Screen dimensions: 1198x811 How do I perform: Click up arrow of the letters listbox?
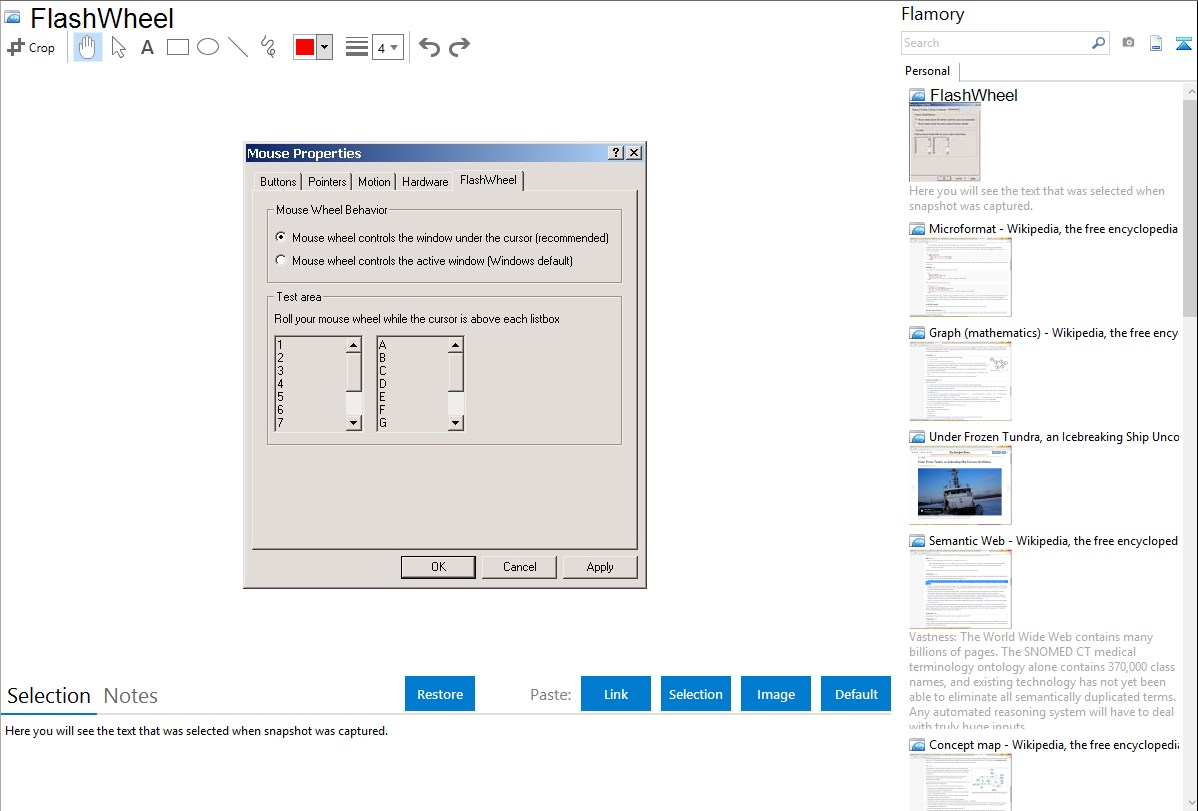[x=455, y=345]
